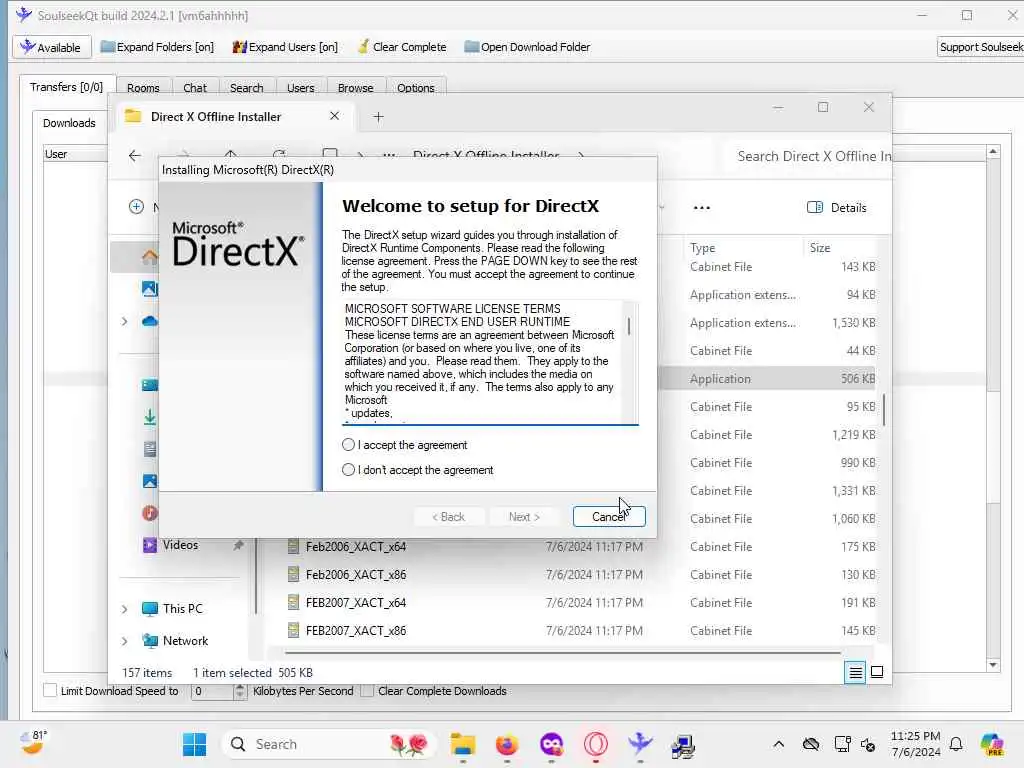1024x768 pixels.
Task: Open Gallery in File Explorer sidebar
Action: click(150, 288)
